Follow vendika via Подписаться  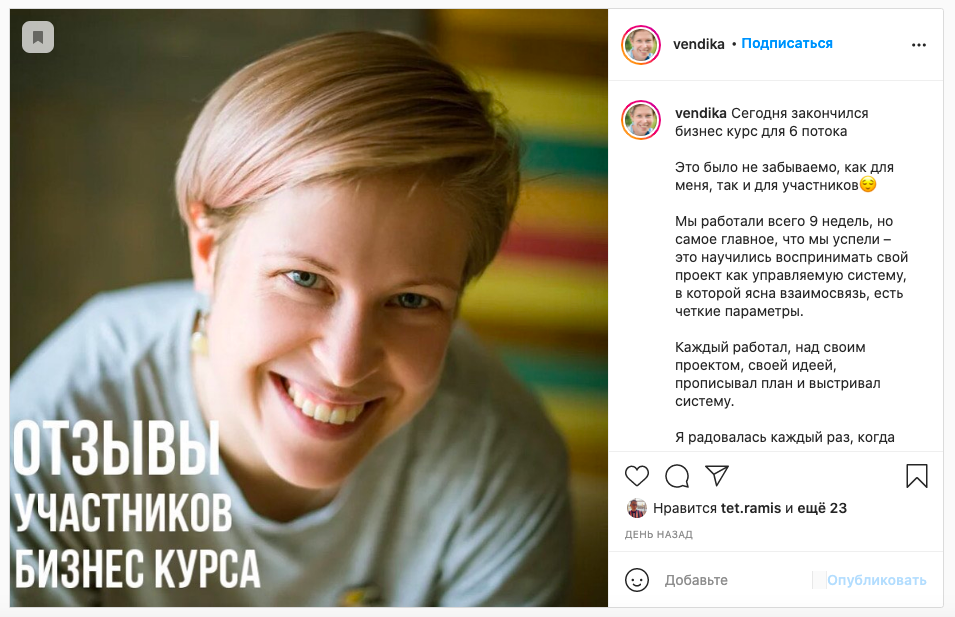coord(787,43)
